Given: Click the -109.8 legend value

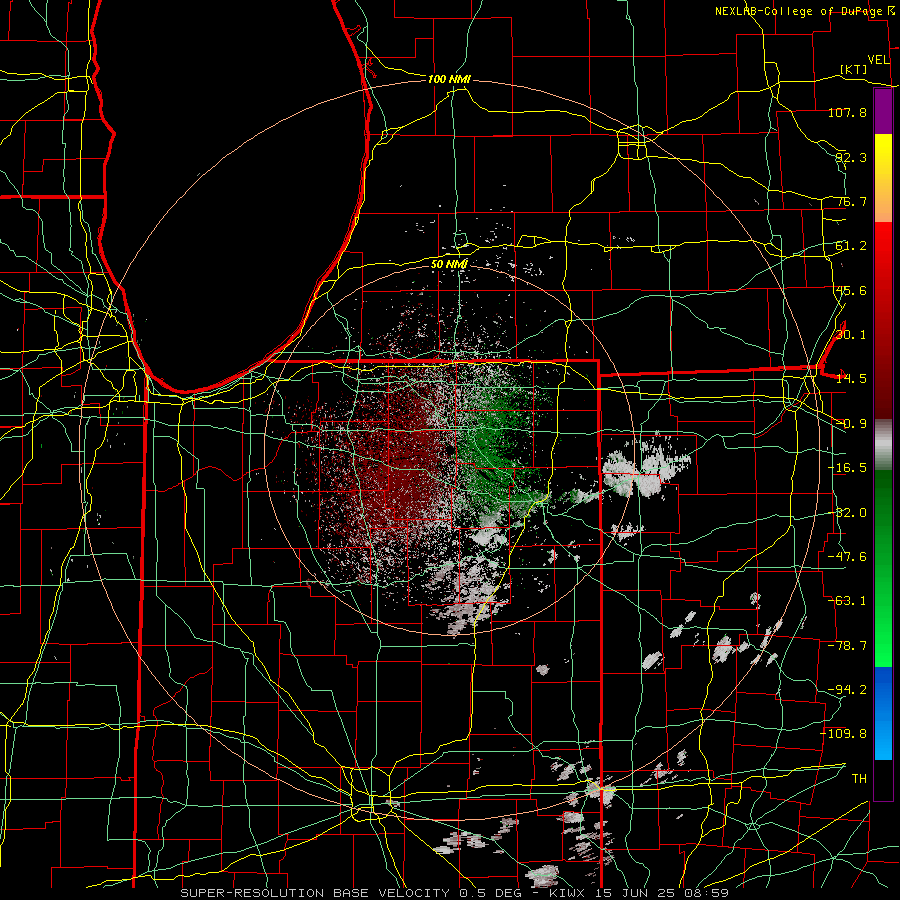Looking at the screenshot, I should coord(844,734).
